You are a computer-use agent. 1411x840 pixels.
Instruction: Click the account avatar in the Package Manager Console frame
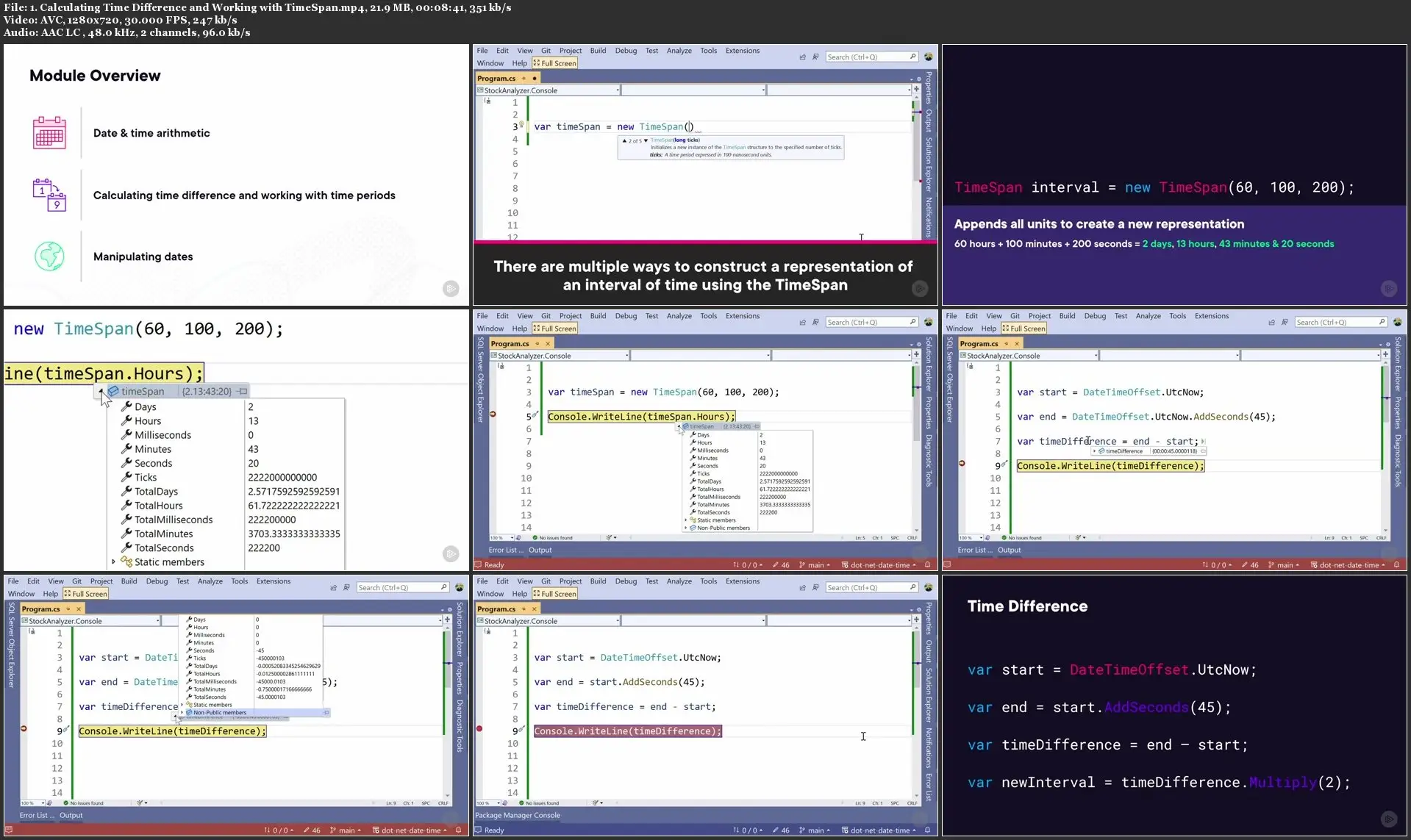tap(928, 587)
